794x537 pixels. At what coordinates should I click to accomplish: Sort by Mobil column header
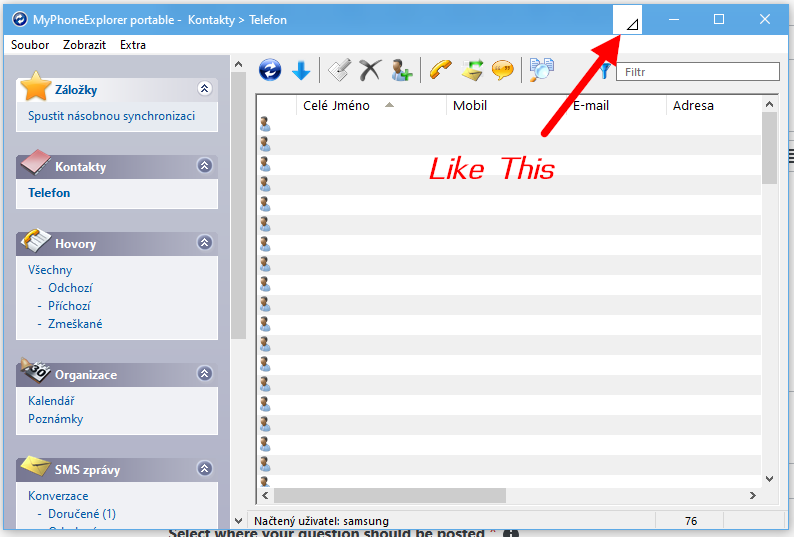(x=506, y=105)
